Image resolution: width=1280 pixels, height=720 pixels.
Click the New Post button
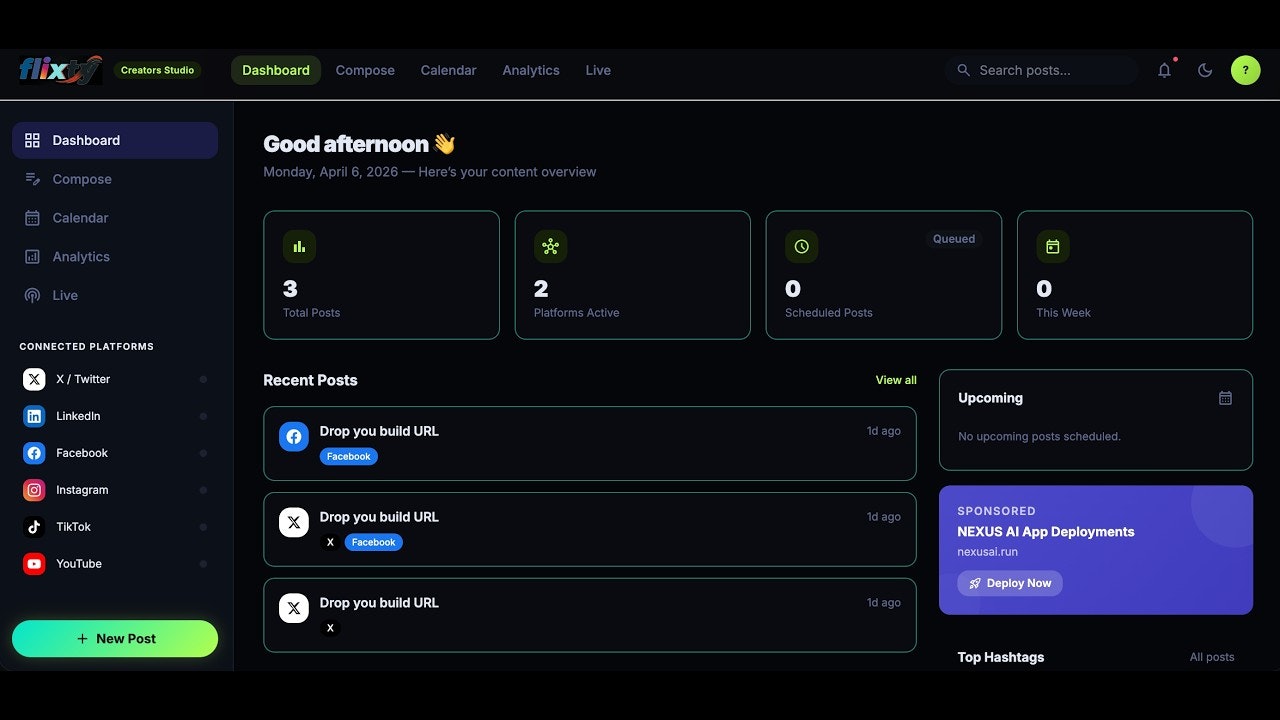click(x=115, y=639)
